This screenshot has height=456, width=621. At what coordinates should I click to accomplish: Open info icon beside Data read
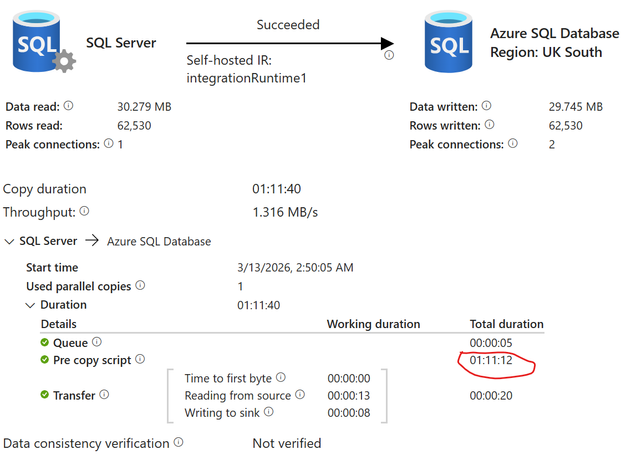click(69, 106)
